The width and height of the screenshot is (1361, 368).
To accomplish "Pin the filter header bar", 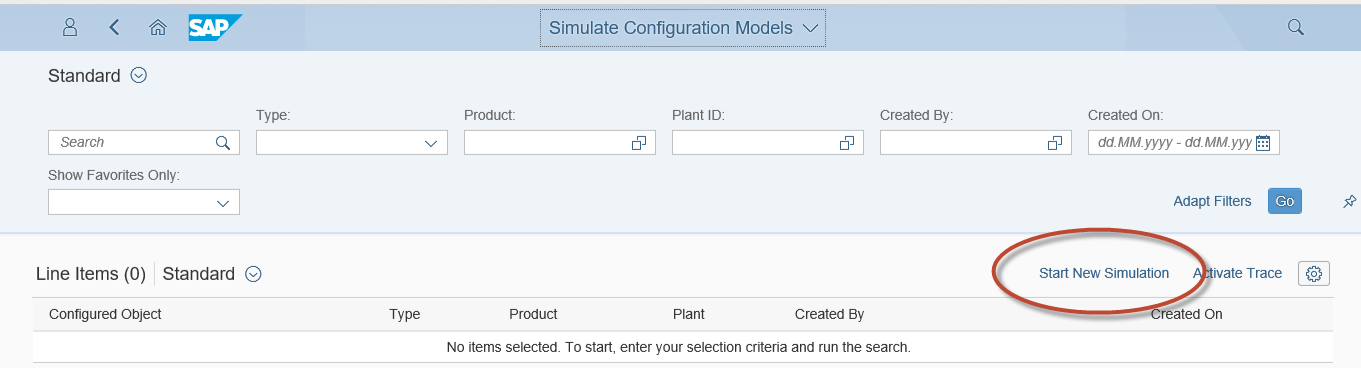I will point(1348,202).
